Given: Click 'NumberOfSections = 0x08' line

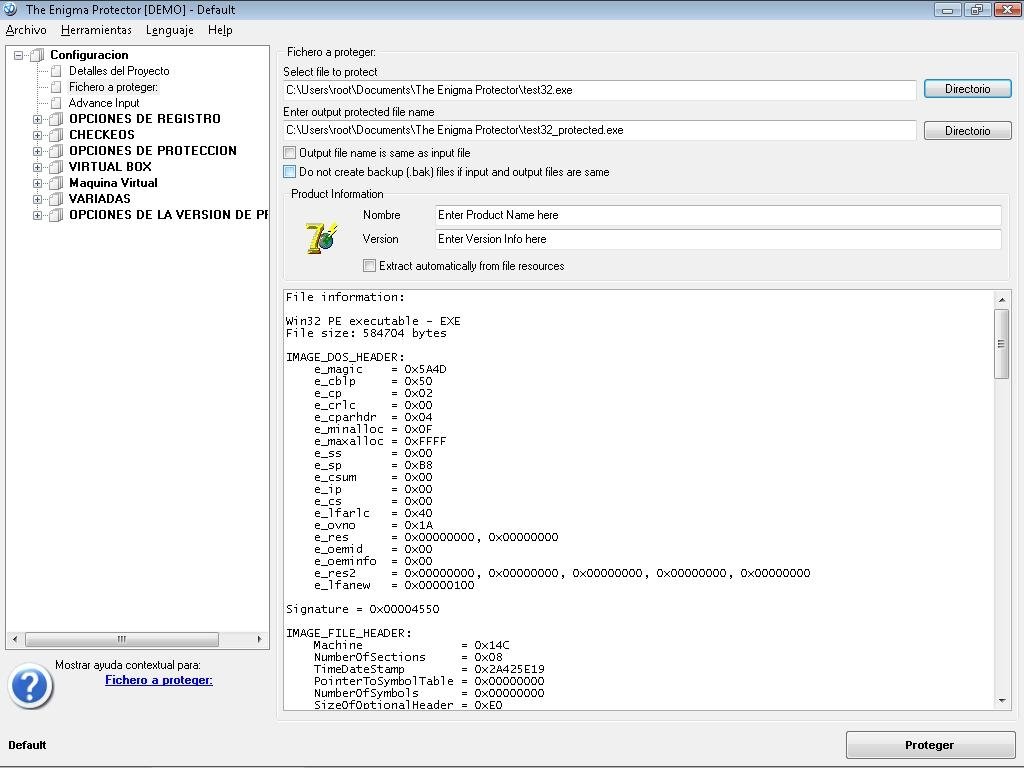Looking at the screenshot, I should [408, 657].
